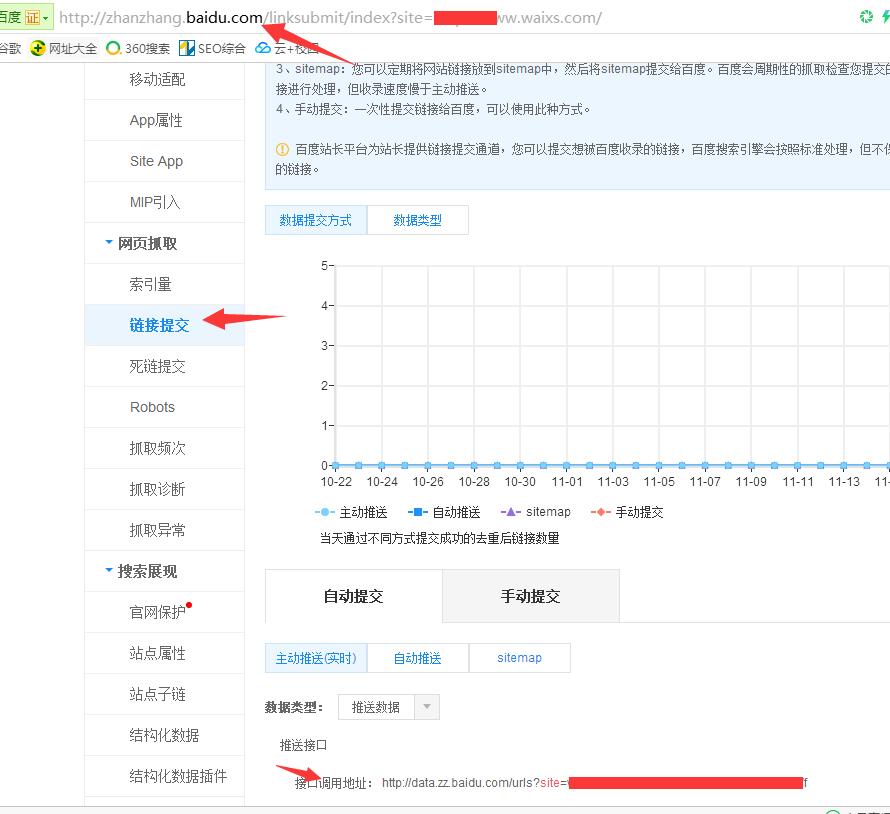This screenshot has height=814, width=890.
Task: Open MIP引入 in sidebar
Action: click(x=165, y=202)
